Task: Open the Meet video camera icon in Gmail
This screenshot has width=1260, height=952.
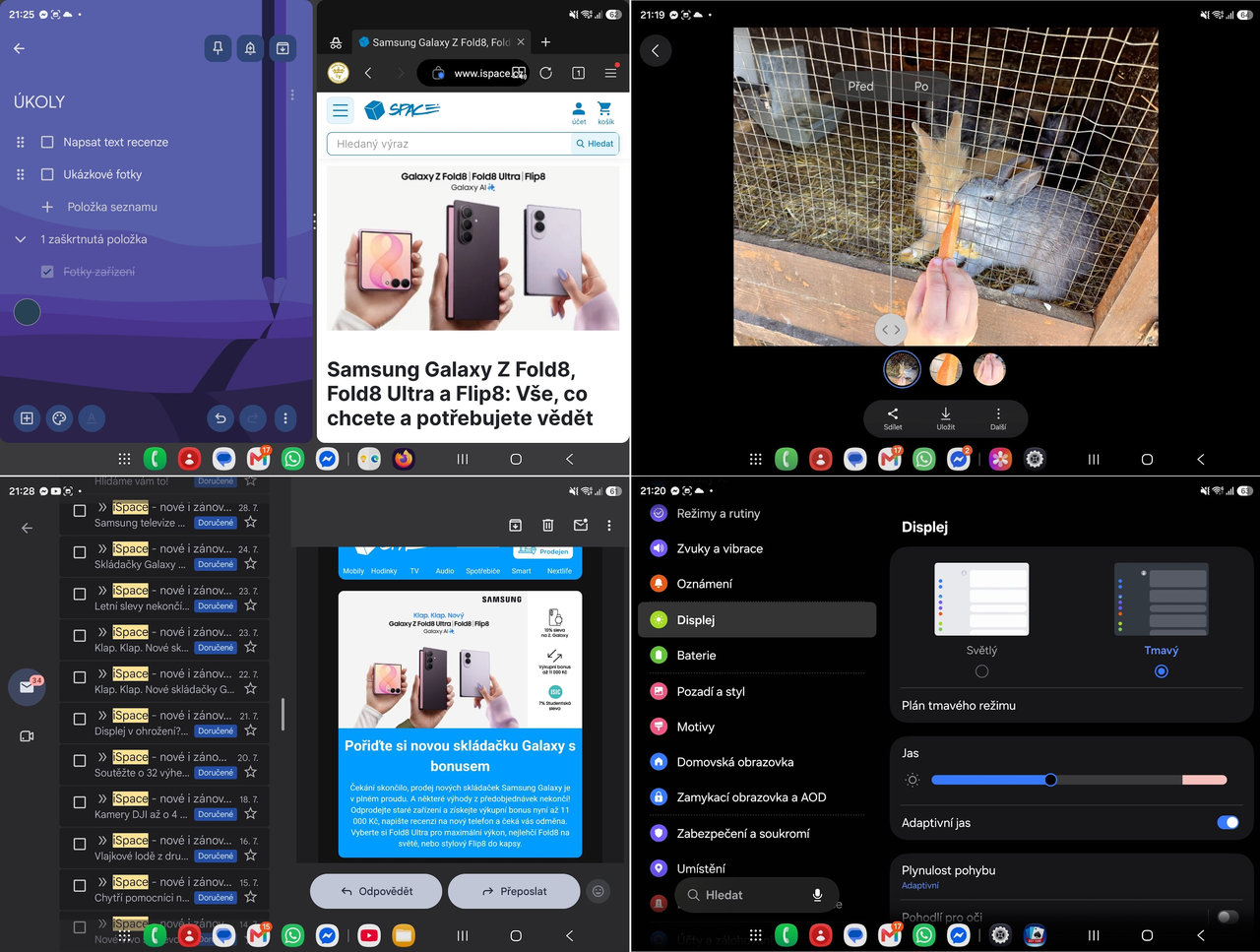Action: tap(27, 736)
